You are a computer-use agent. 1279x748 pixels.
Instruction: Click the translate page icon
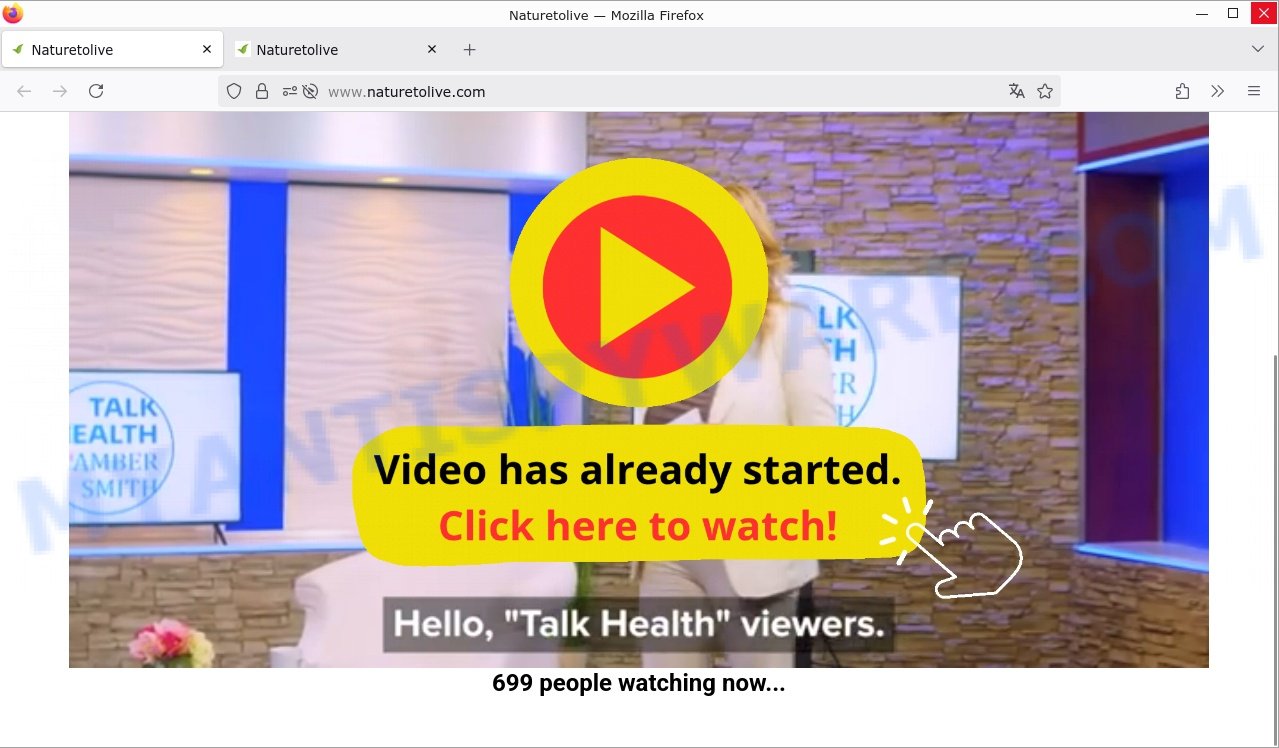click(x=1017, y=91)
